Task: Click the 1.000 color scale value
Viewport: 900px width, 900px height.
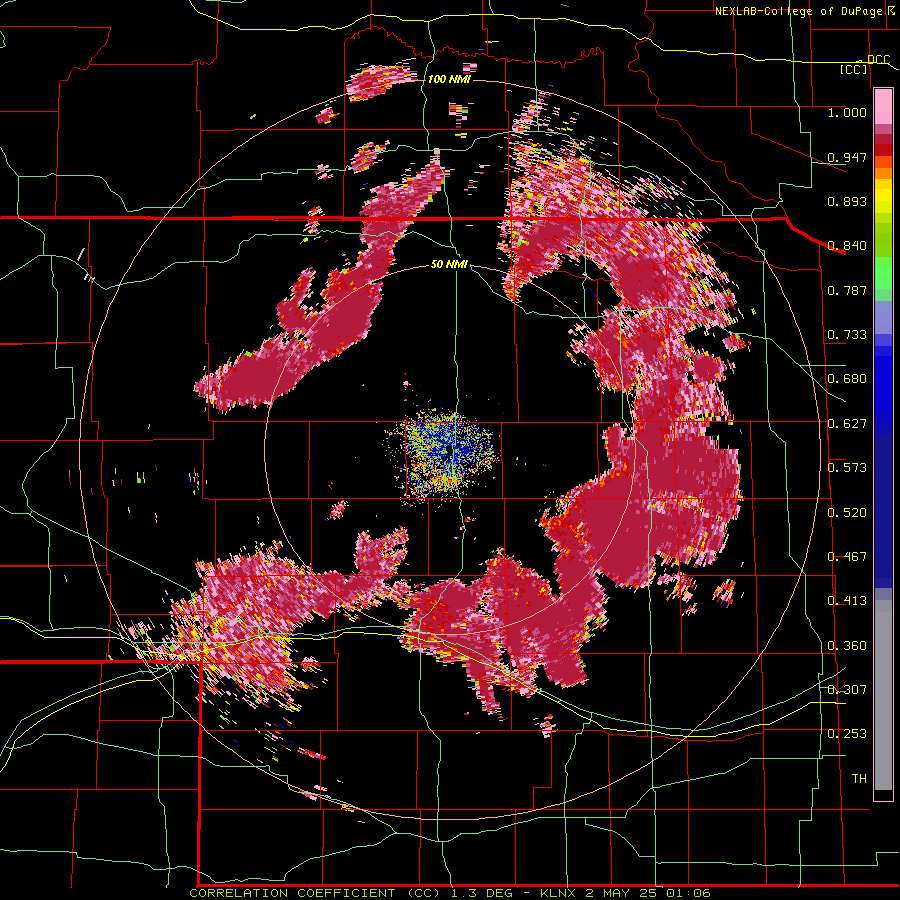Action: coord(847,112)
